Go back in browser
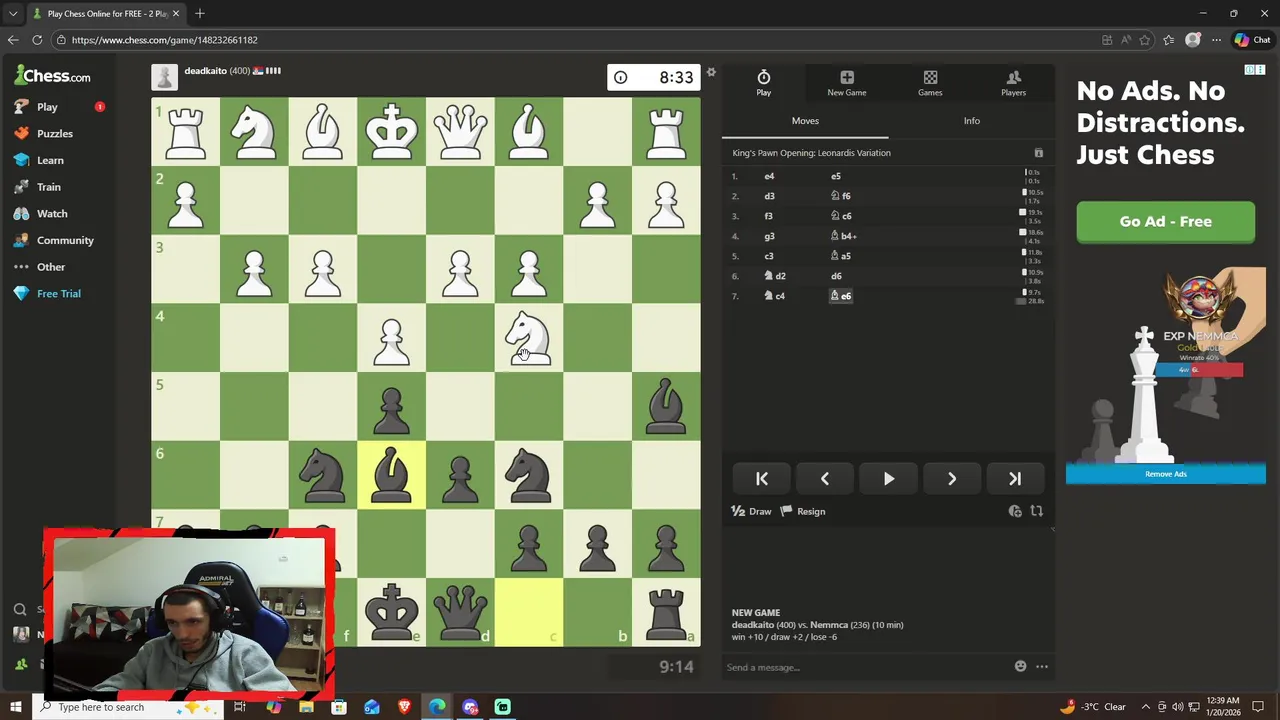The width and height of the screenshot is (1280, 720). pos(12,40)
